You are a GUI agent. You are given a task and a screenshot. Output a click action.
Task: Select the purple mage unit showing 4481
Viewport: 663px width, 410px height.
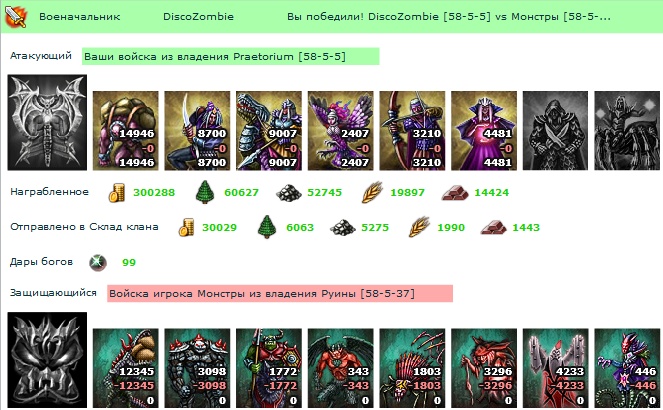tap(484, 131)
